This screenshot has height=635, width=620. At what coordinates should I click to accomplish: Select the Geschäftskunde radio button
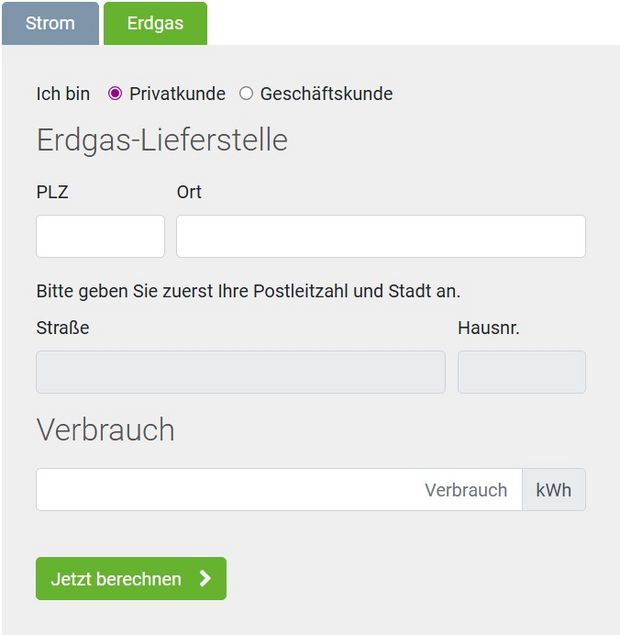246,94
